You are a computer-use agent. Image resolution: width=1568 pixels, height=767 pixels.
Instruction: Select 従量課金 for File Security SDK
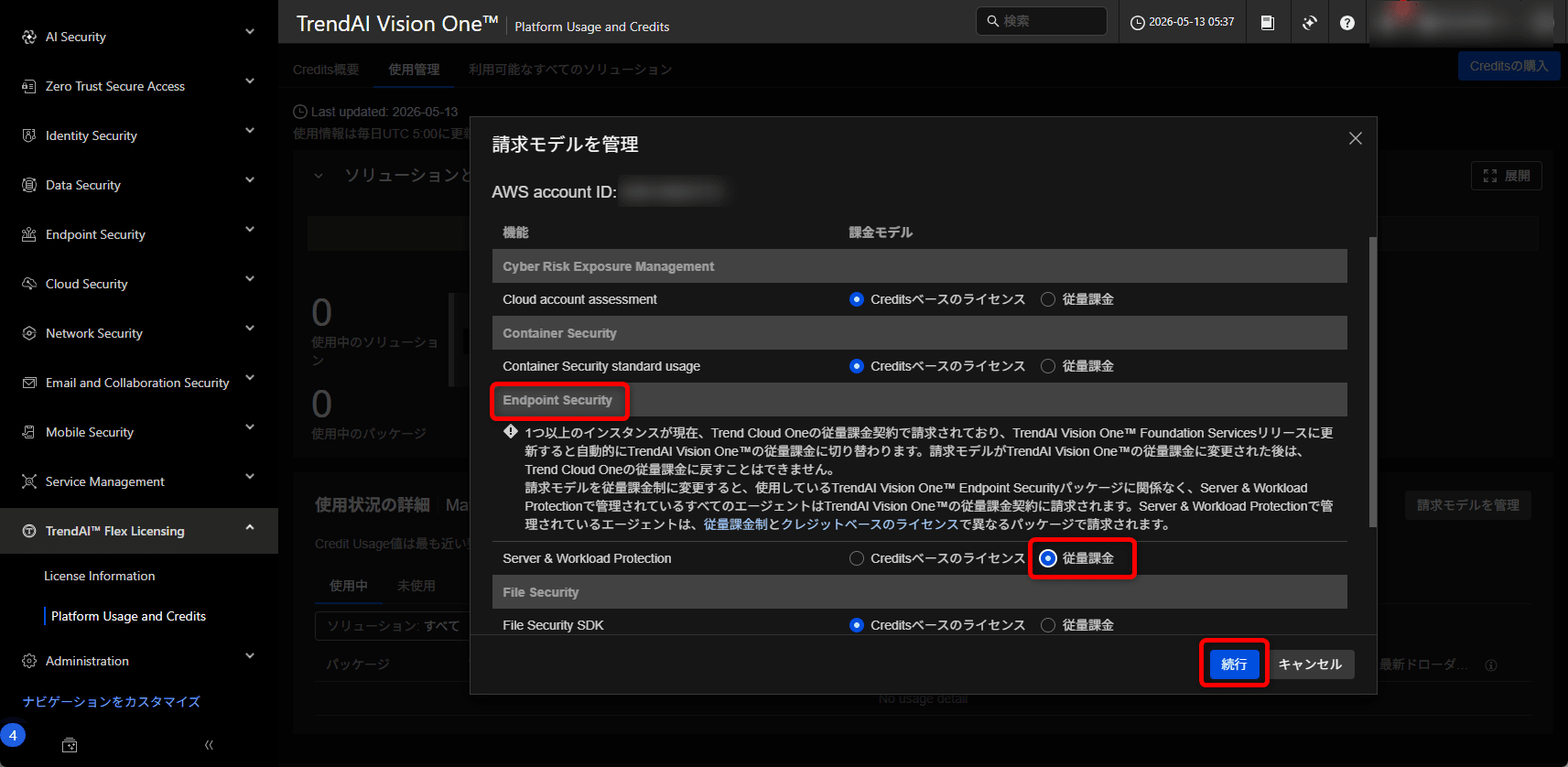[1048, 625]
